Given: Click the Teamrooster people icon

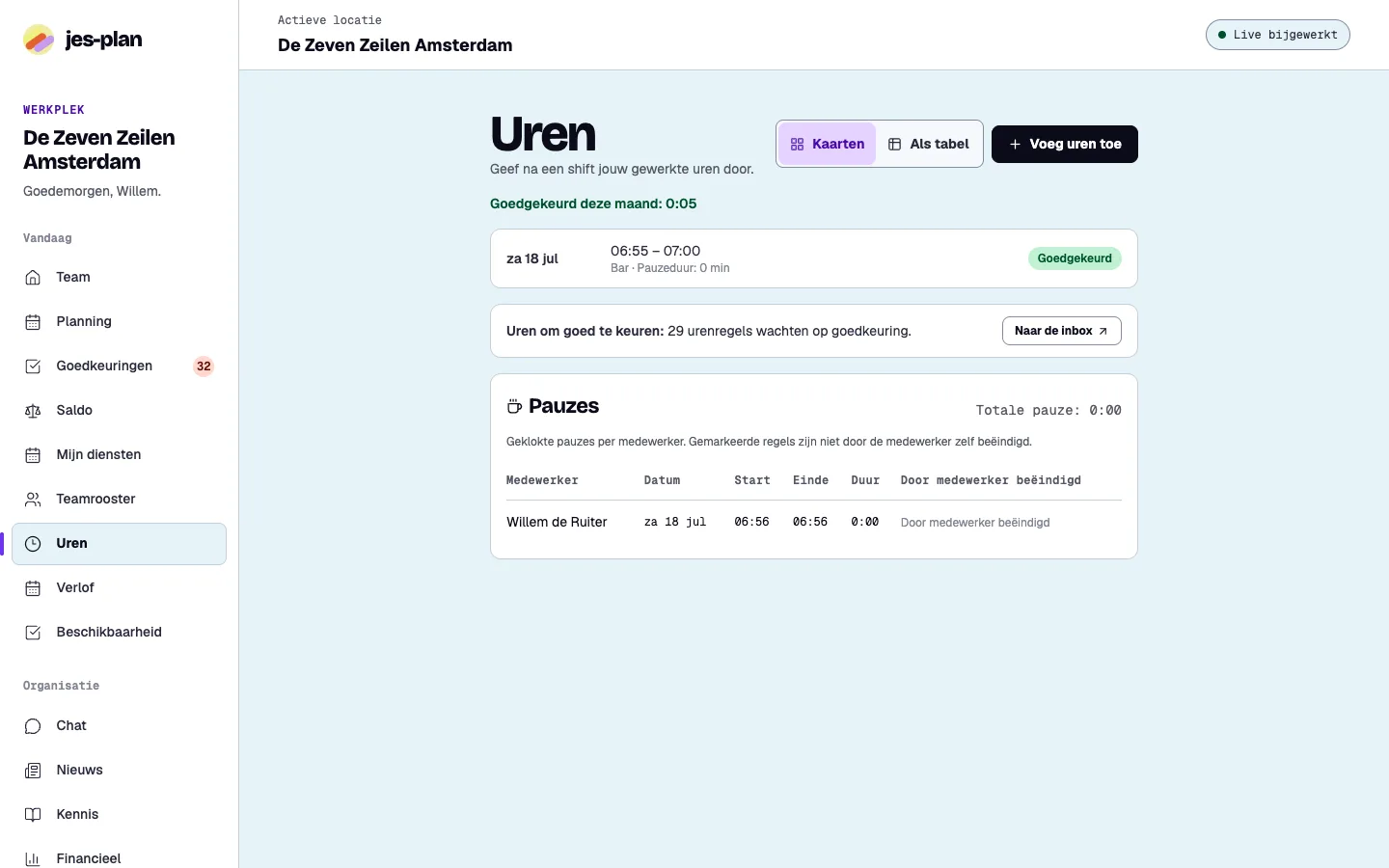Looking at the screenshot, I should coord(33,500).
